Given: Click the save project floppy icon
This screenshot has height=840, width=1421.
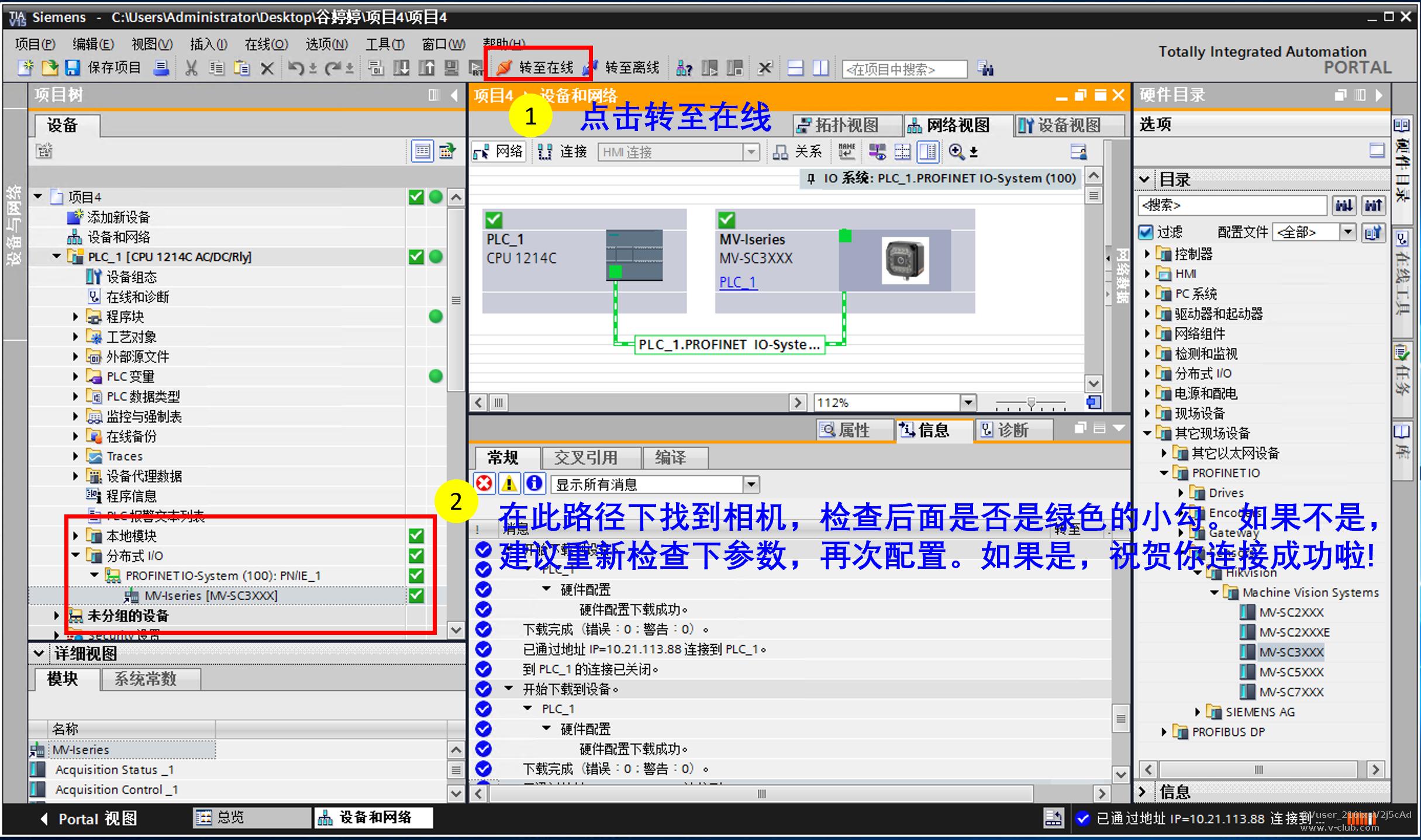Looking at the screenshot, I should [72, 68].
